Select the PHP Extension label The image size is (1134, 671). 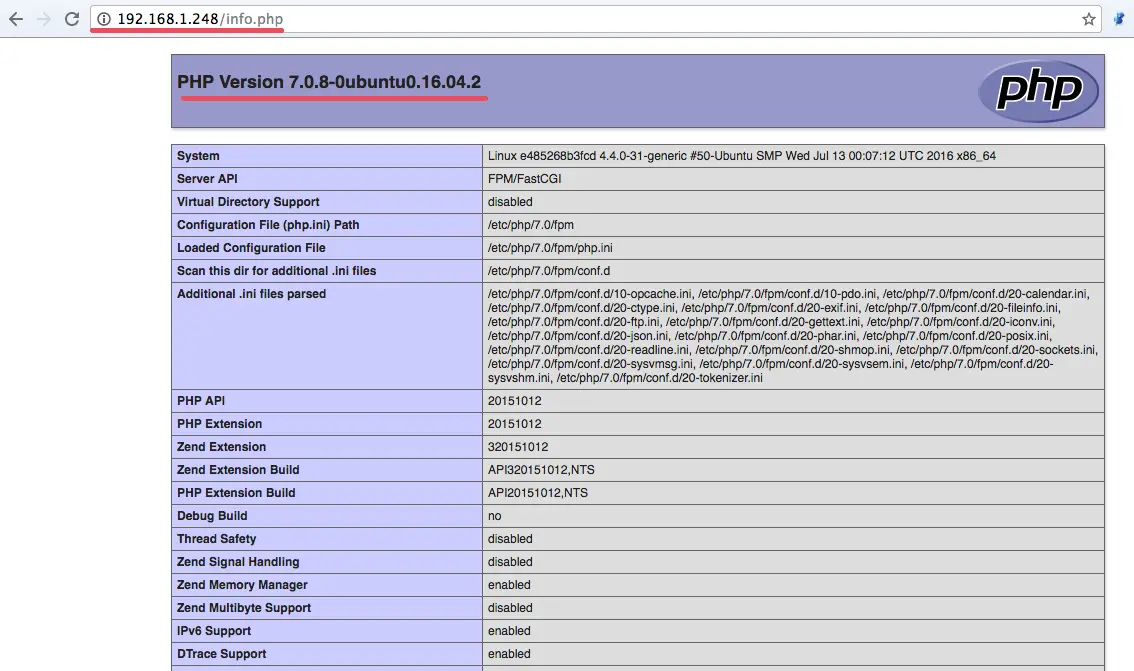pyautogui.click(x=219, y=424)
